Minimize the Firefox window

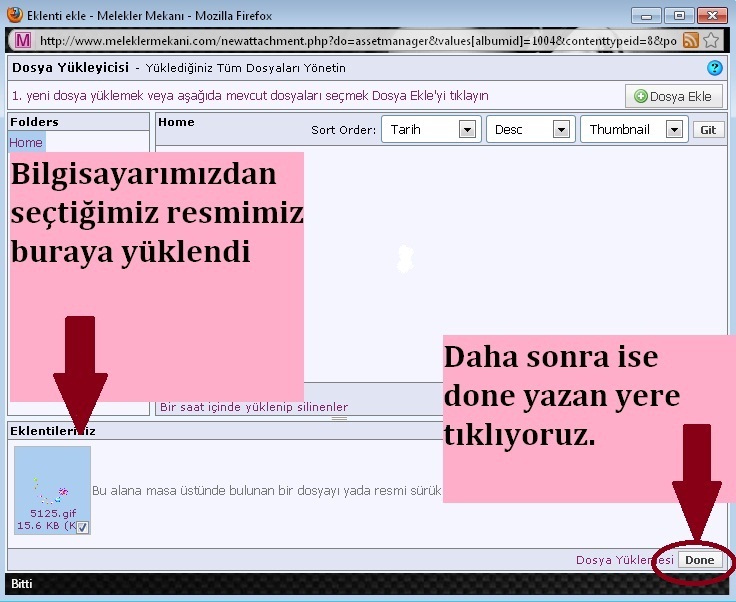click(x=648, y=16)
